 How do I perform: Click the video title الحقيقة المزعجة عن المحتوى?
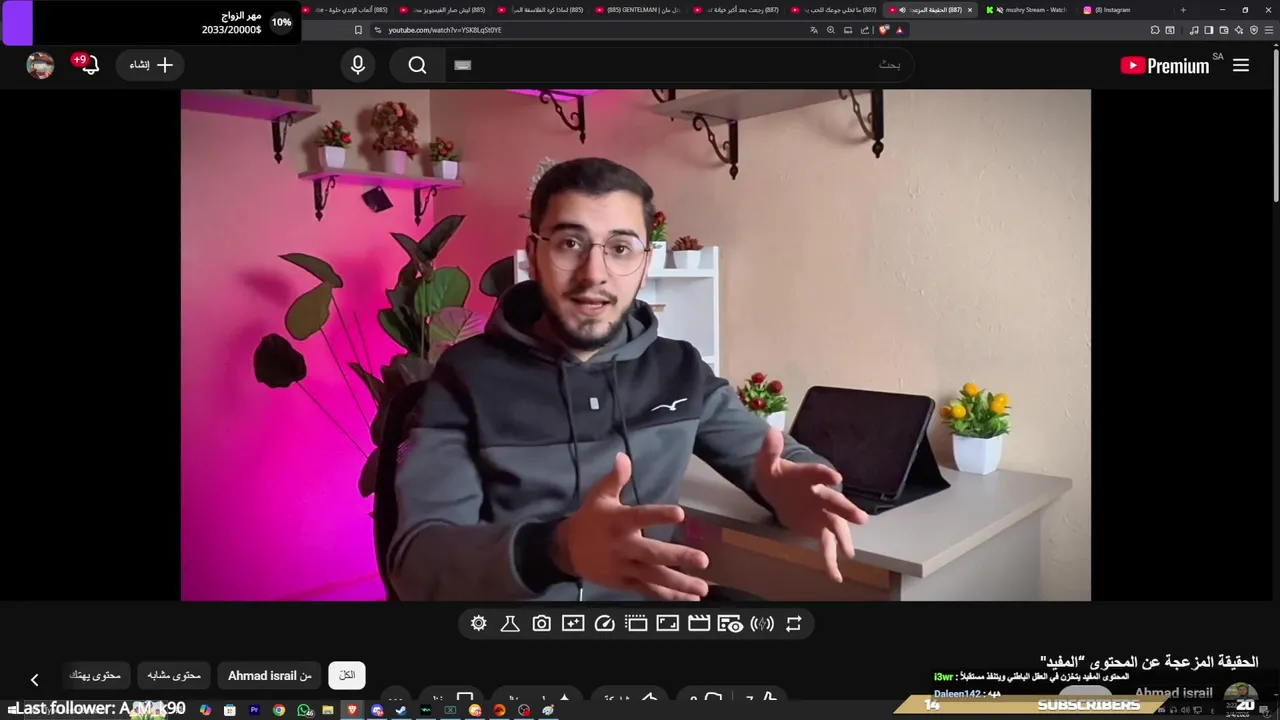click(1149, 662)
